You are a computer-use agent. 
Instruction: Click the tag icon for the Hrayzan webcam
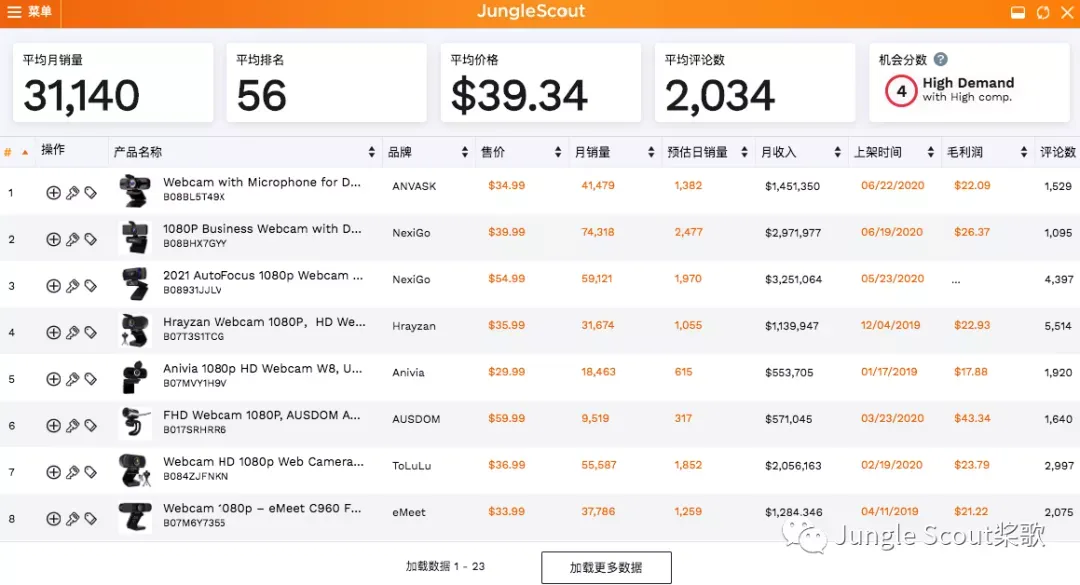coord(90,333)
